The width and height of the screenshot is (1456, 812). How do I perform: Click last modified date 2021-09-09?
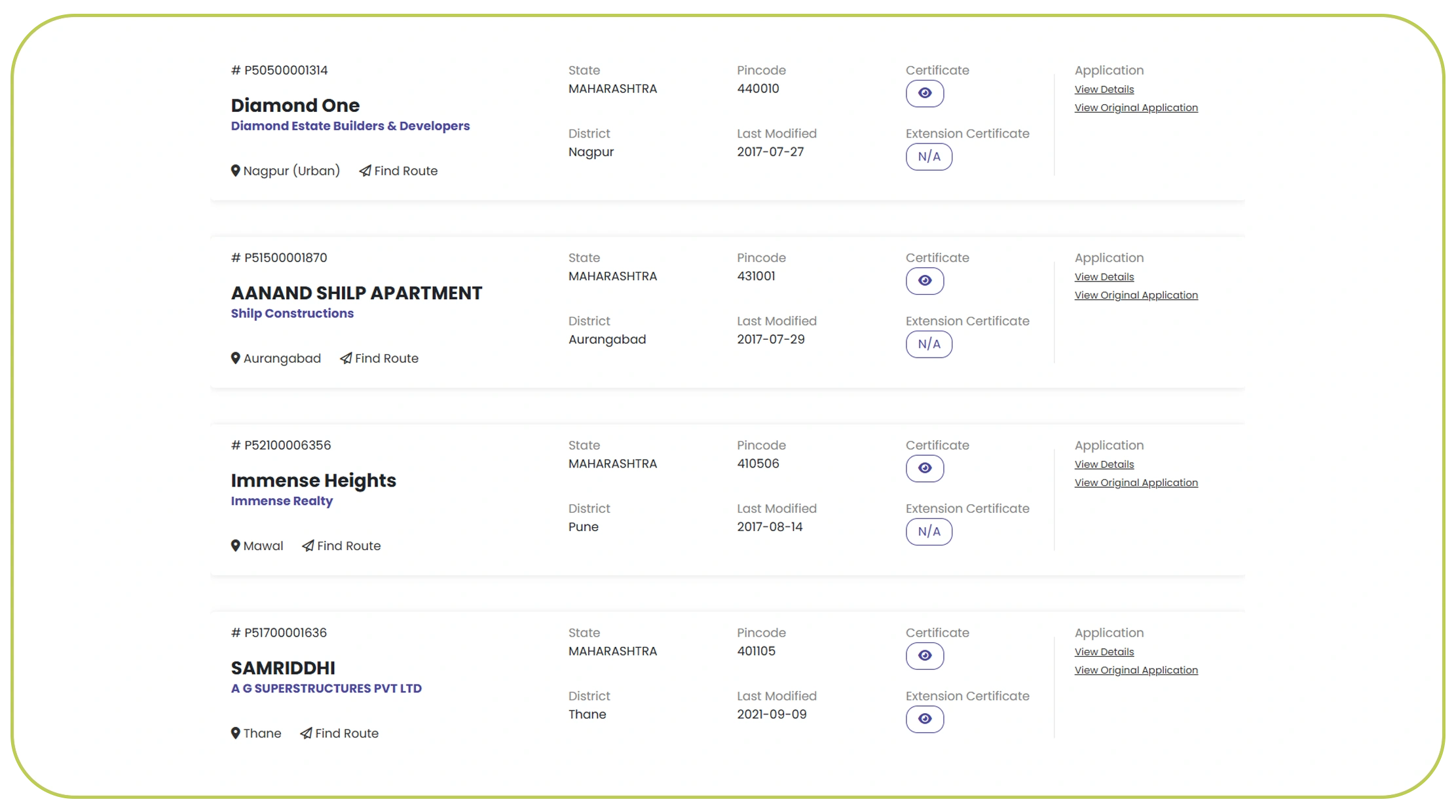click(772, 714)
